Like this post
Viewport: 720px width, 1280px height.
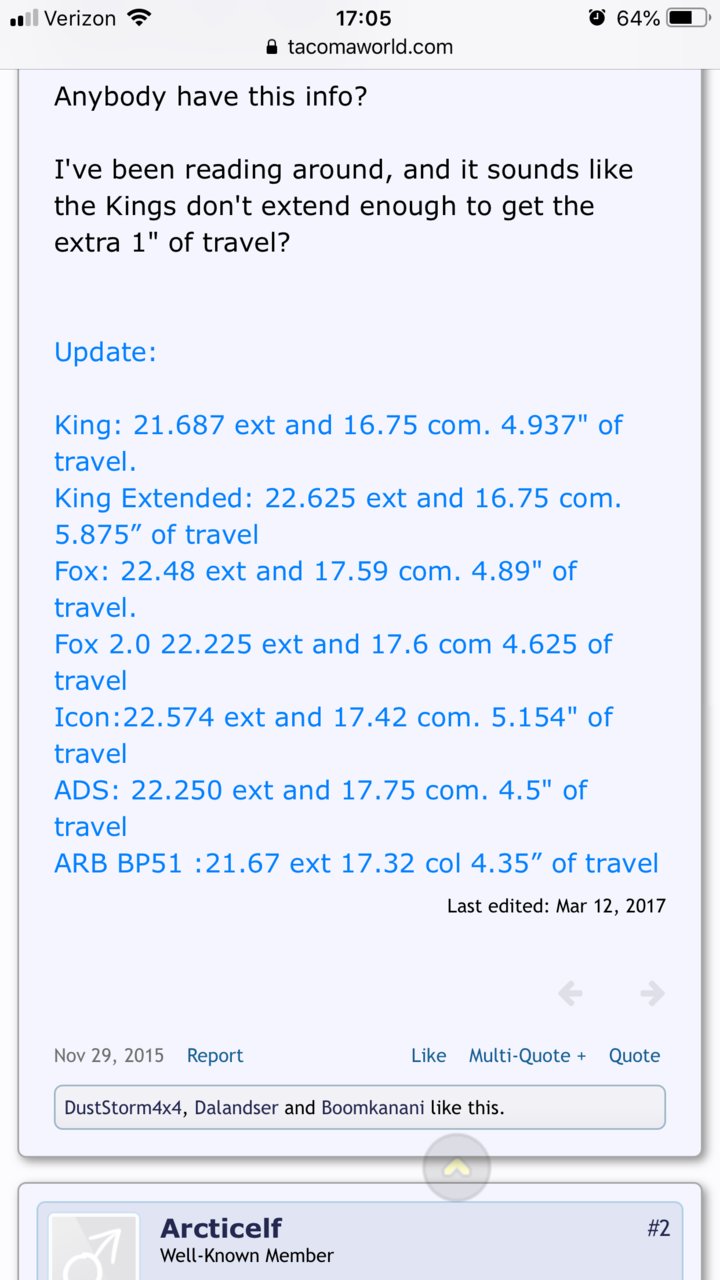coord(428,1055)
